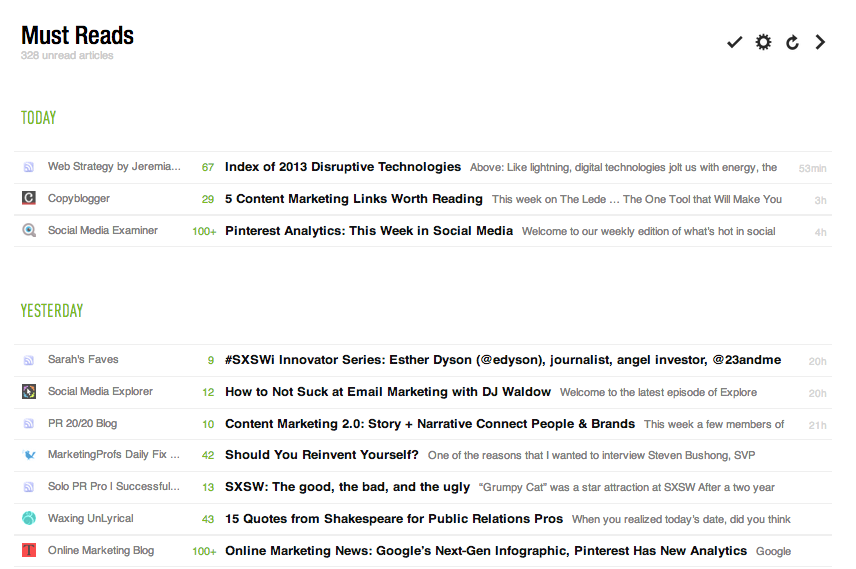Click the Solo PR Pro RSS icon
Screen dimensions: 856x569
29,487
